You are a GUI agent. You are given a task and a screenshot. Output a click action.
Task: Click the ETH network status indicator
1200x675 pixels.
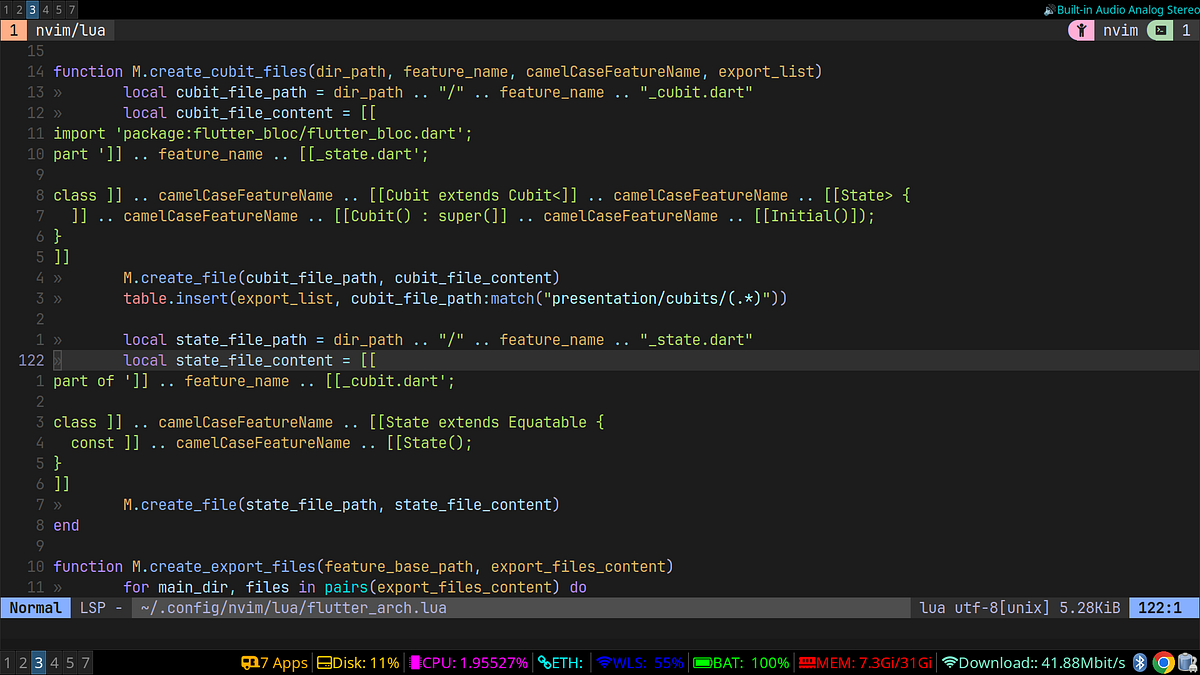click(560, 662)
